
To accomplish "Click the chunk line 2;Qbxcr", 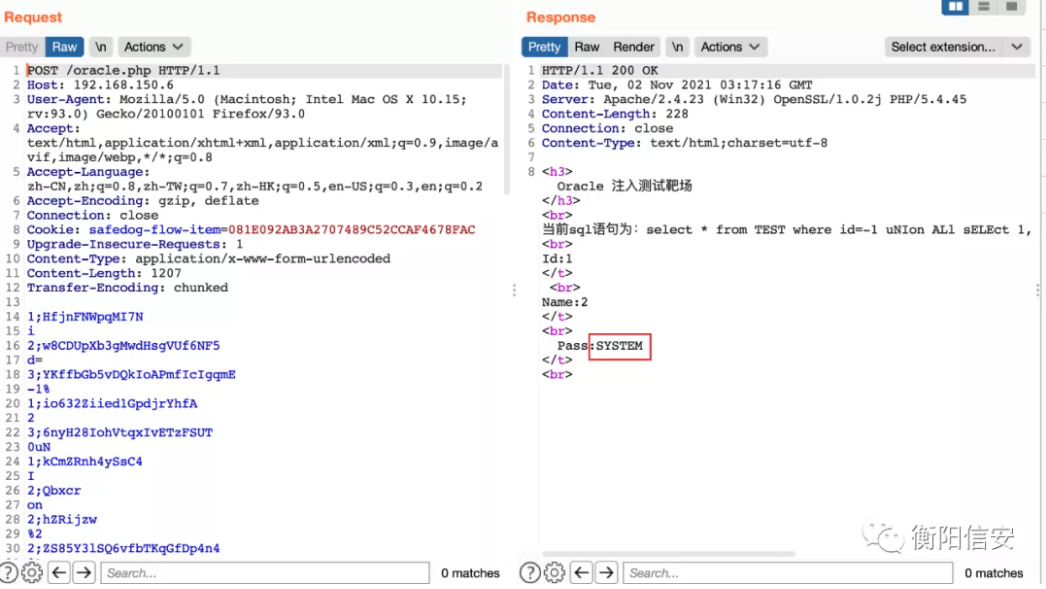I will [x=54, y=490].
